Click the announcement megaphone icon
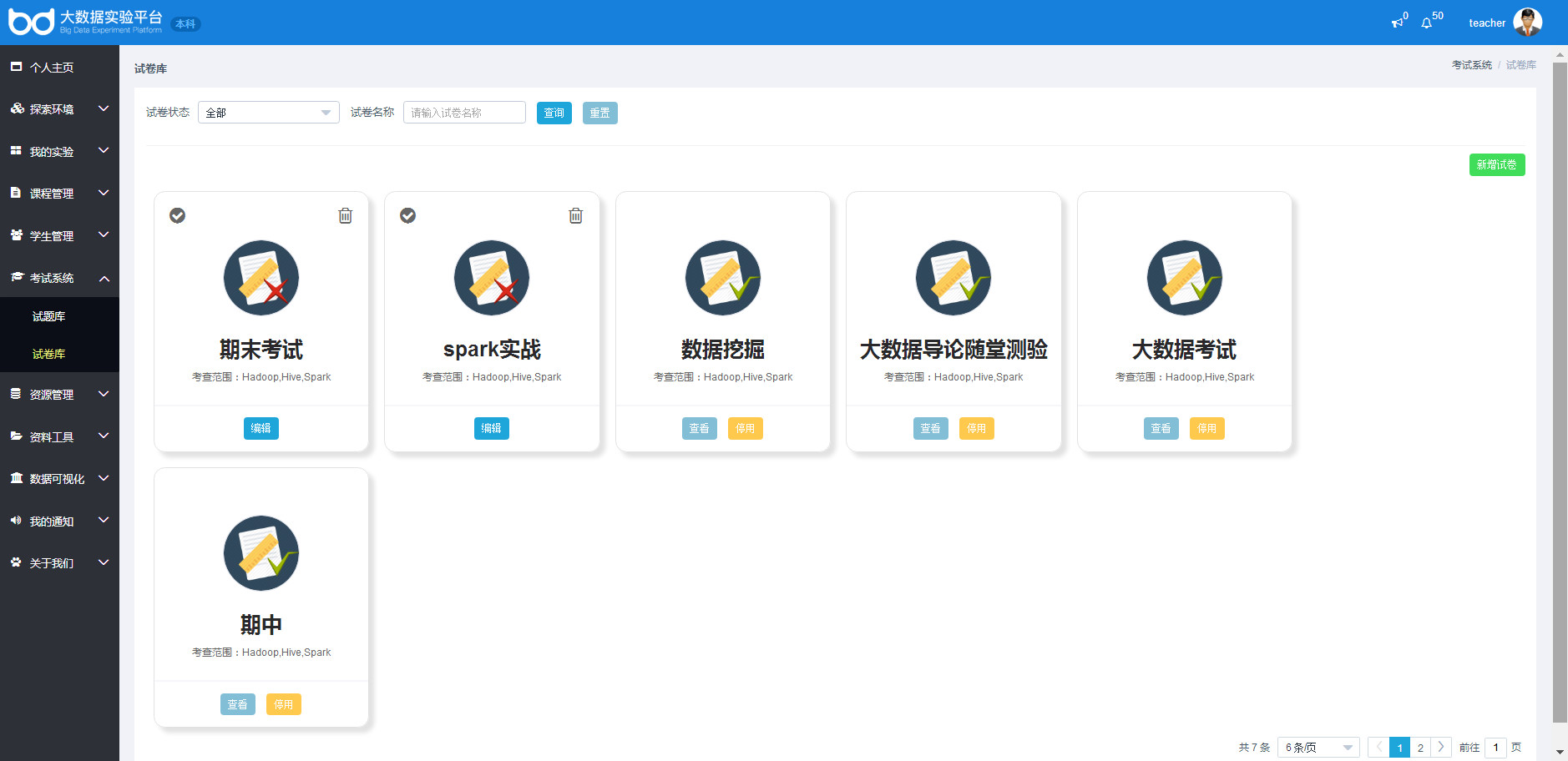The image size is (1568, 761). pyautogui.click(x=1397, y=23)
